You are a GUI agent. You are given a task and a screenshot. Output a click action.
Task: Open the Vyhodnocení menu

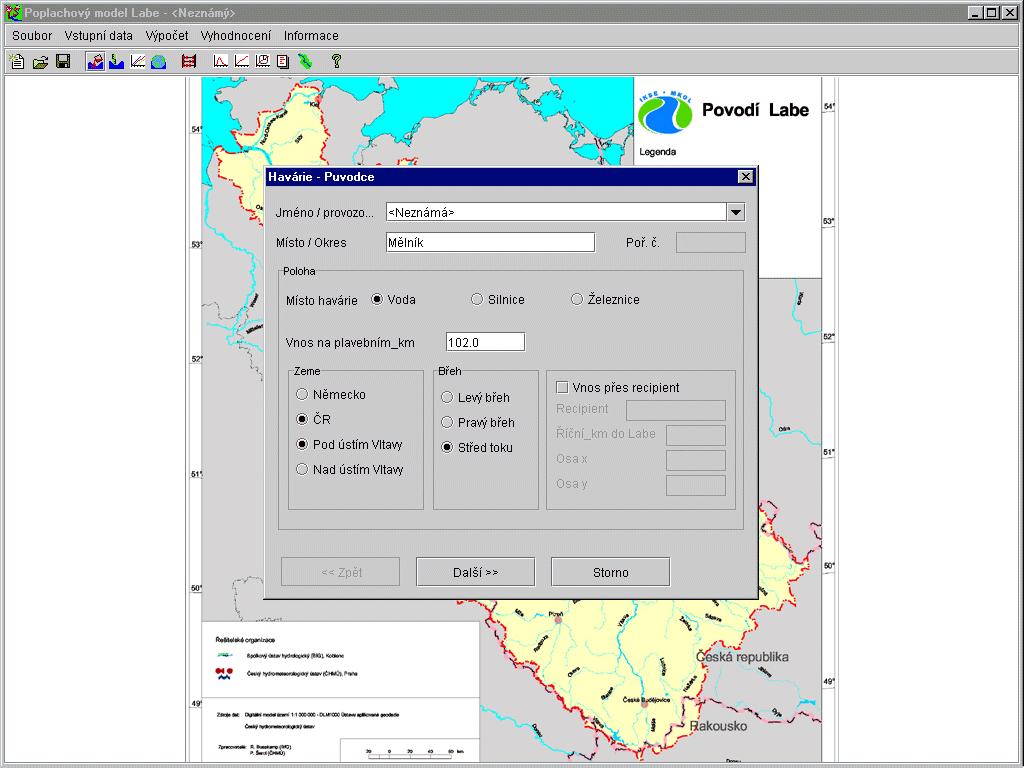tap(236, 36)
